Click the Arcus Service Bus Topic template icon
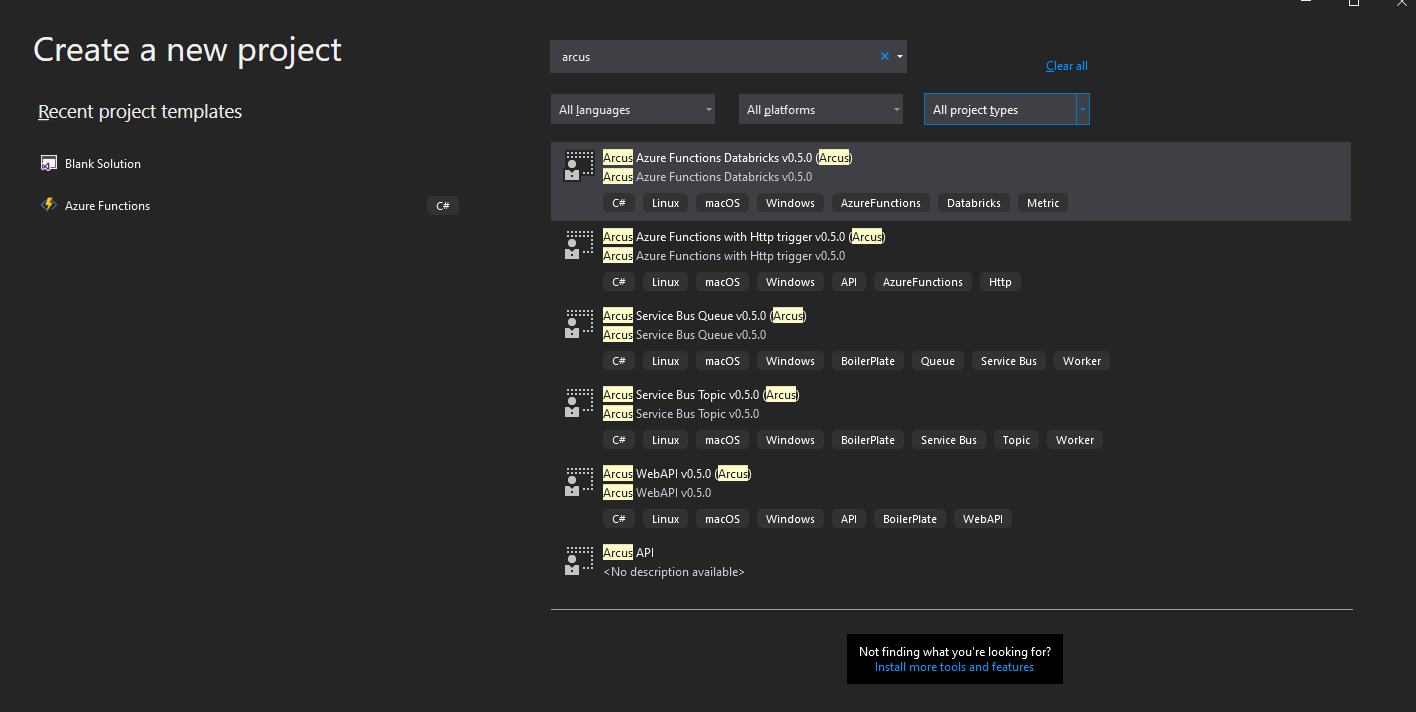The height and width of the screenshot is (712, 1416). [579, 403]
